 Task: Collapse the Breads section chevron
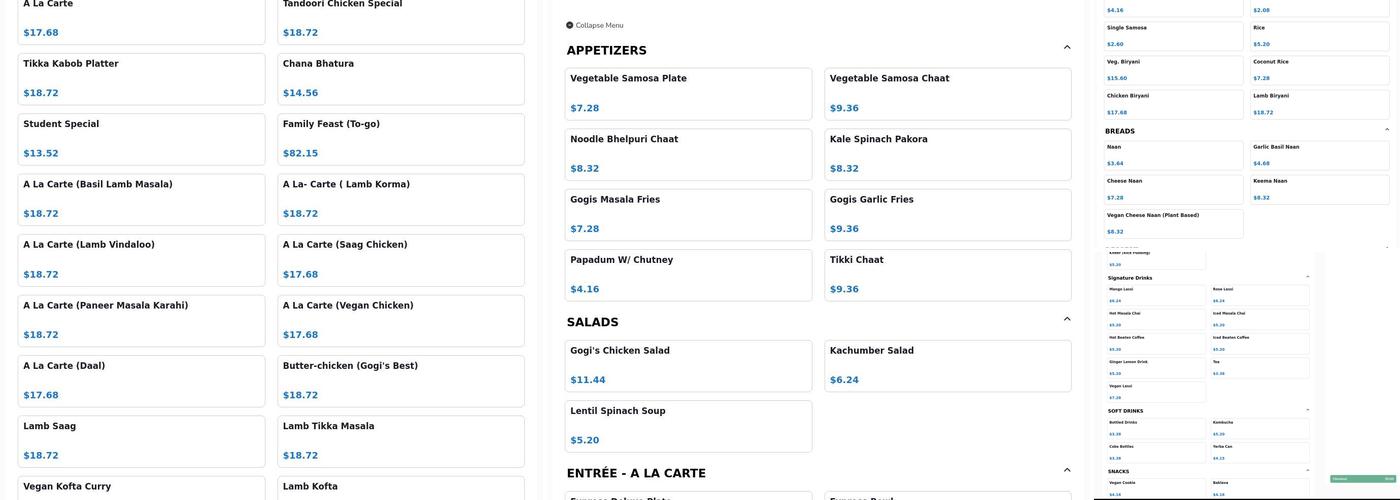coord(1387,130)
